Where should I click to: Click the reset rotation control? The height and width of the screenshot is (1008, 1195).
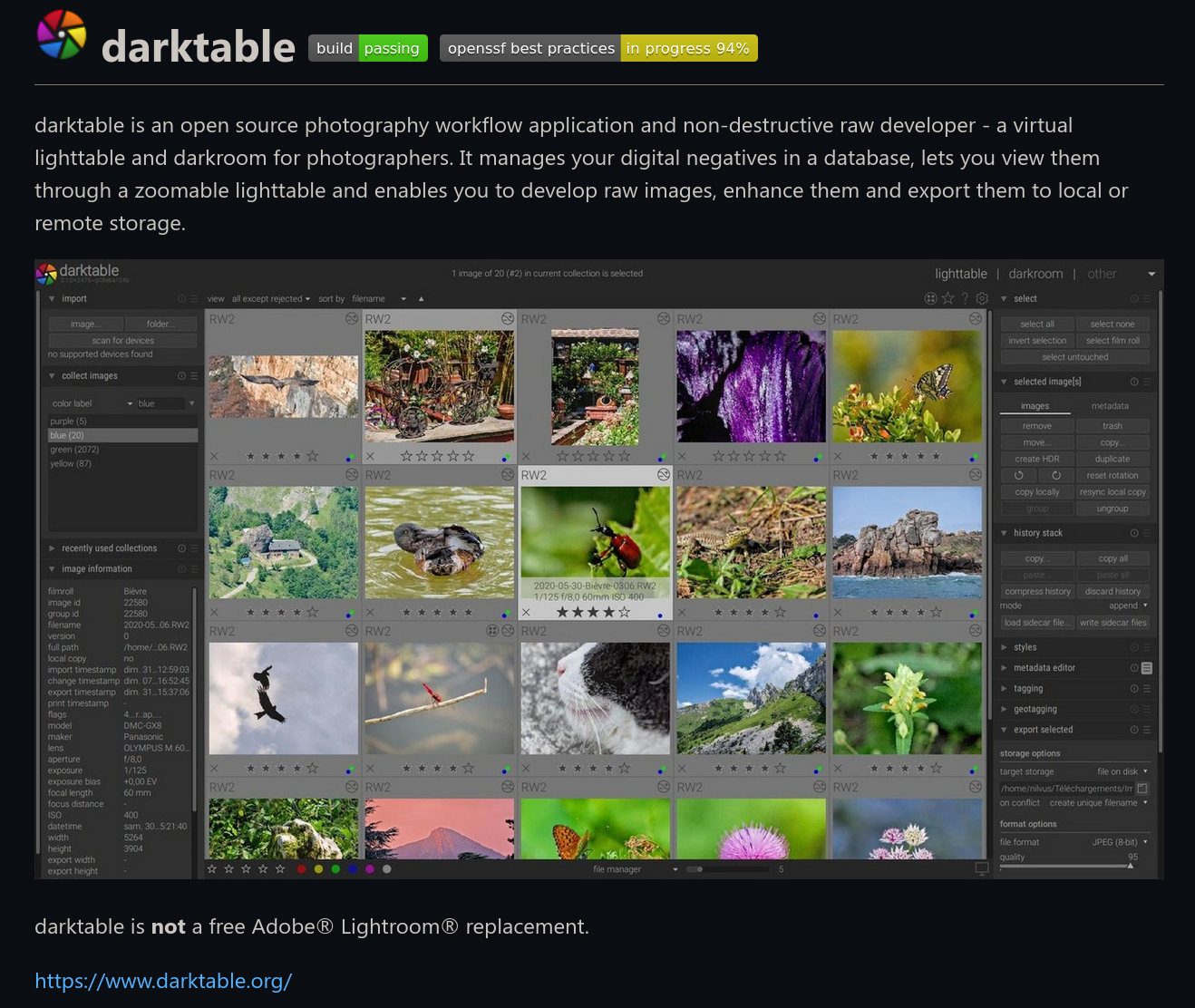point(1112,475)
